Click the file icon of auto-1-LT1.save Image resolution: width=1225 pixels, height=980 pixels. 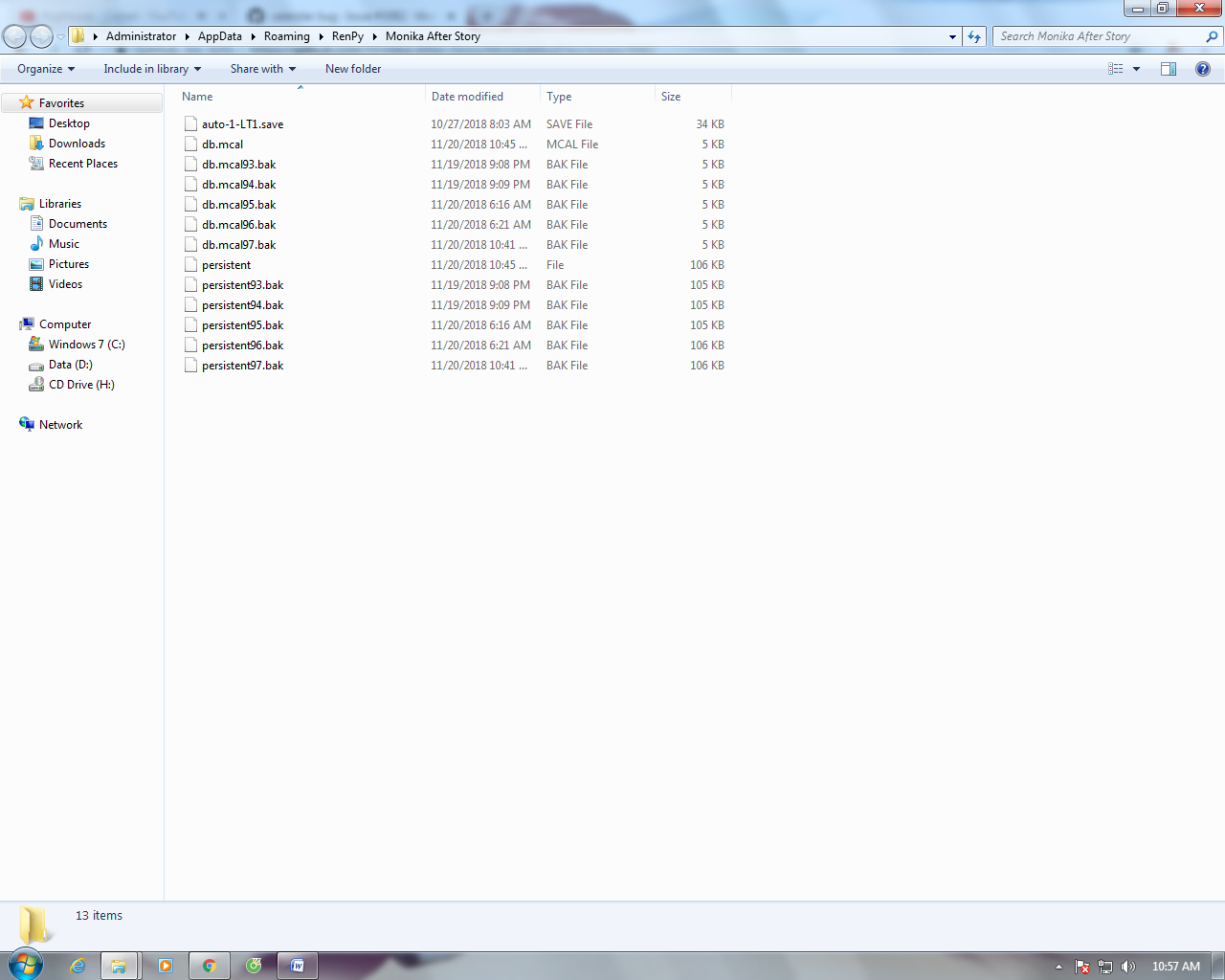(190, 124)
